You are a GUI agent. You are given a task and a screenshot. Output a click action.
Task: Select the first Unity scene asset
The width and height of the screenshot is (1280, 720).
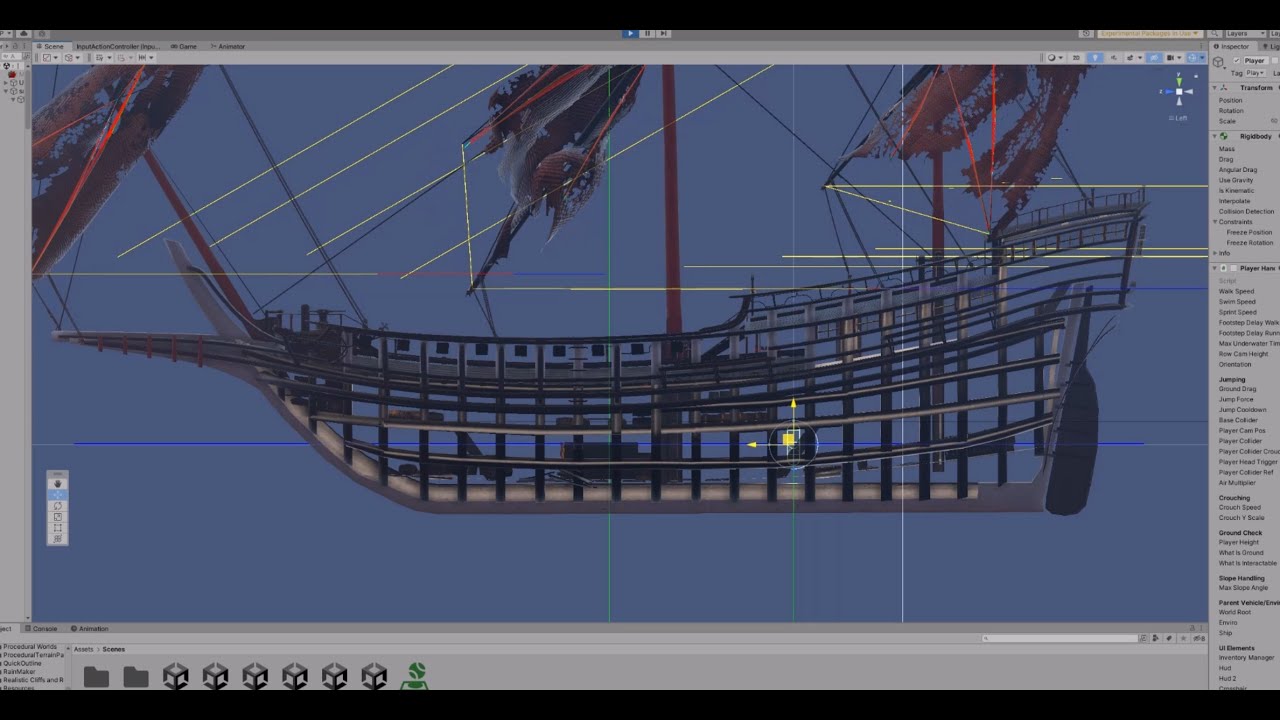coord(175,677)
